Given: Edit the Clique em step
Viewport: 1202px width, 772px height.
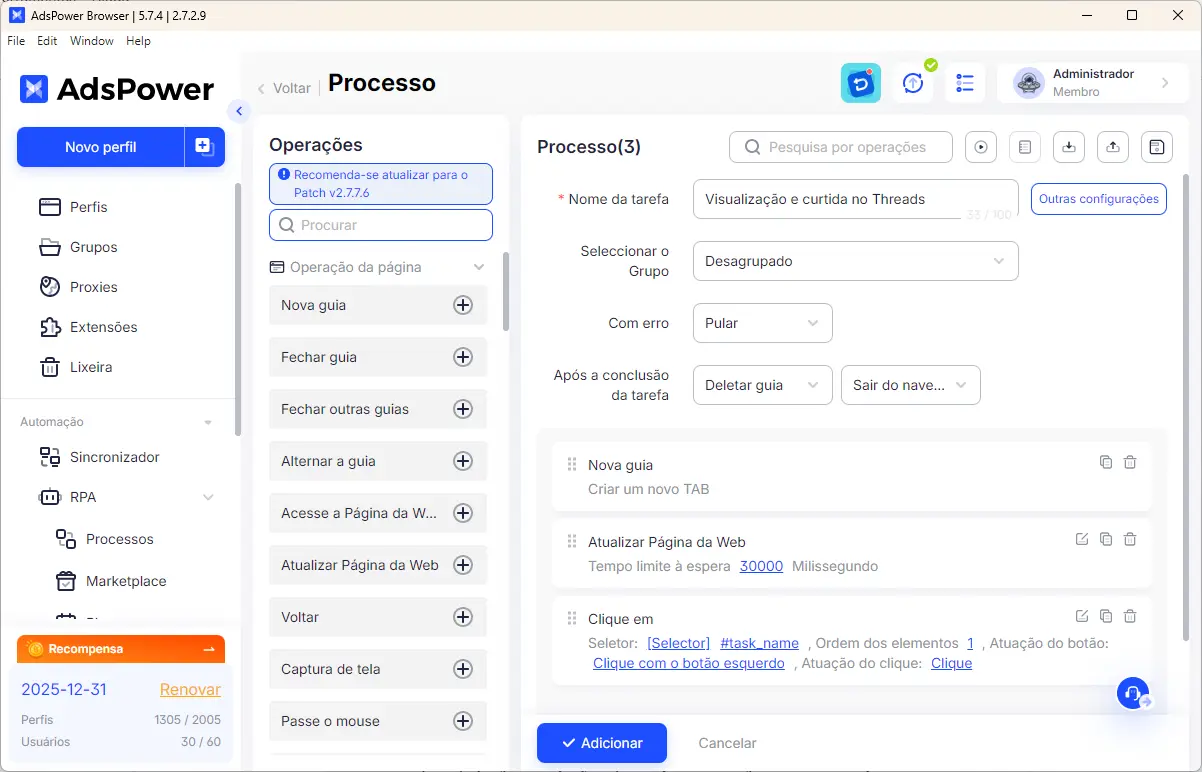Looking at the screenshot, I should (x=1082, y=616).
